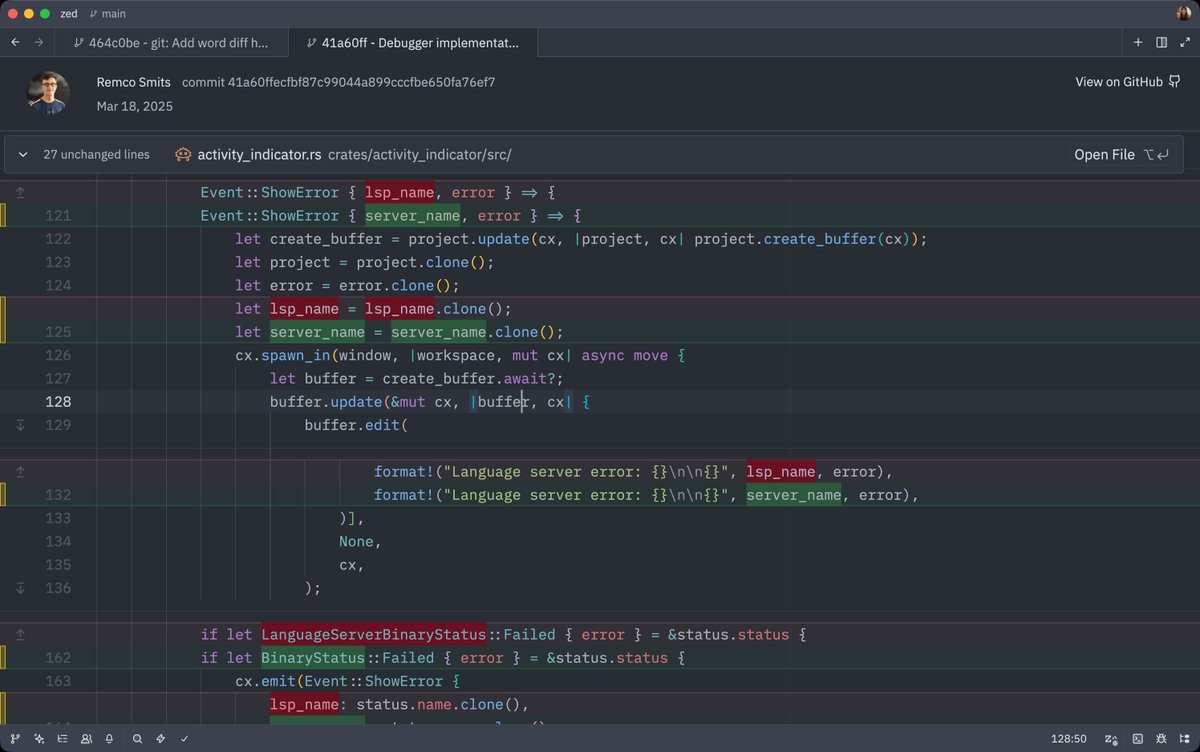Collapse the activity_indicator.rs file chevron
The width and height of the screenshot is (1200, 752).
click(x=23, y=155)
